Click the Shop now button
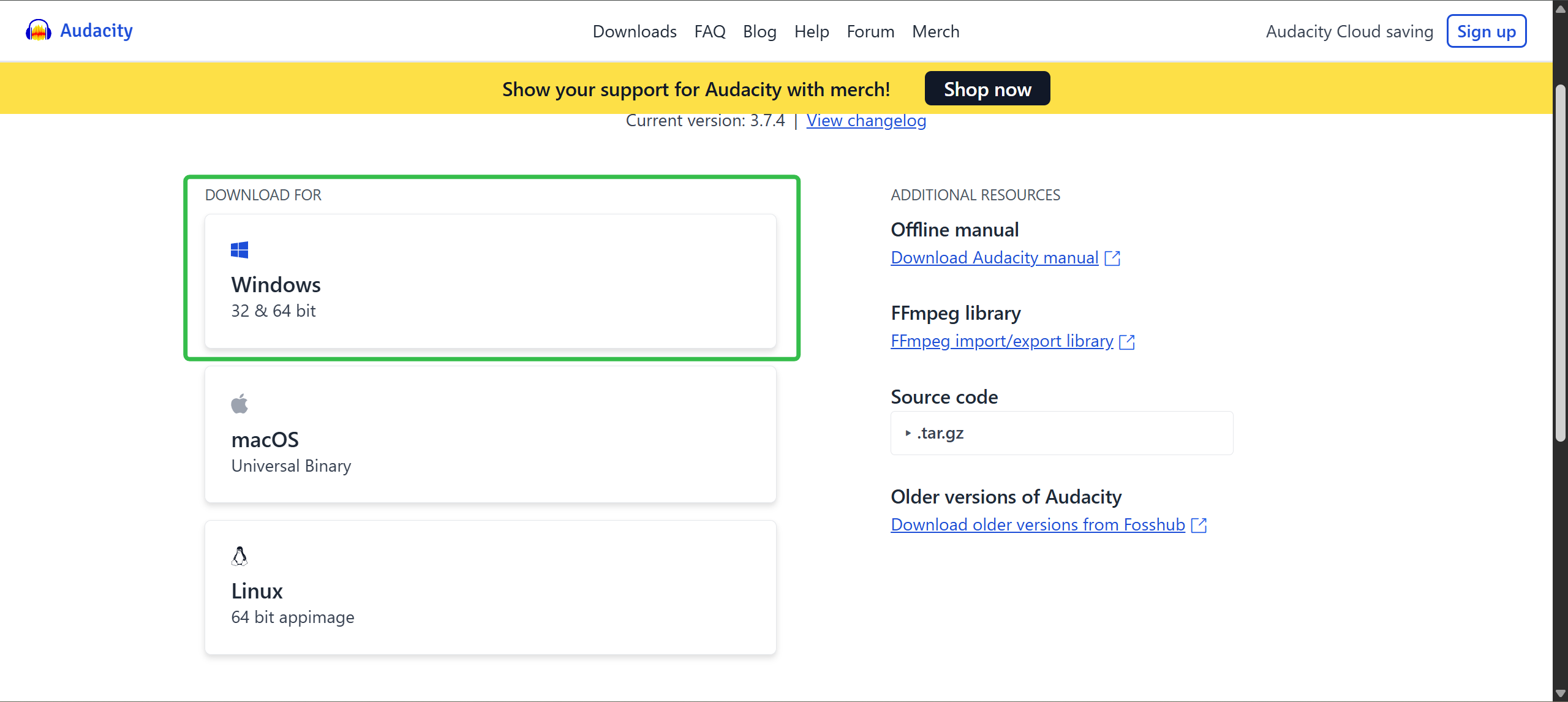This screenshot has width=1568, height=702. click(987, 89)
